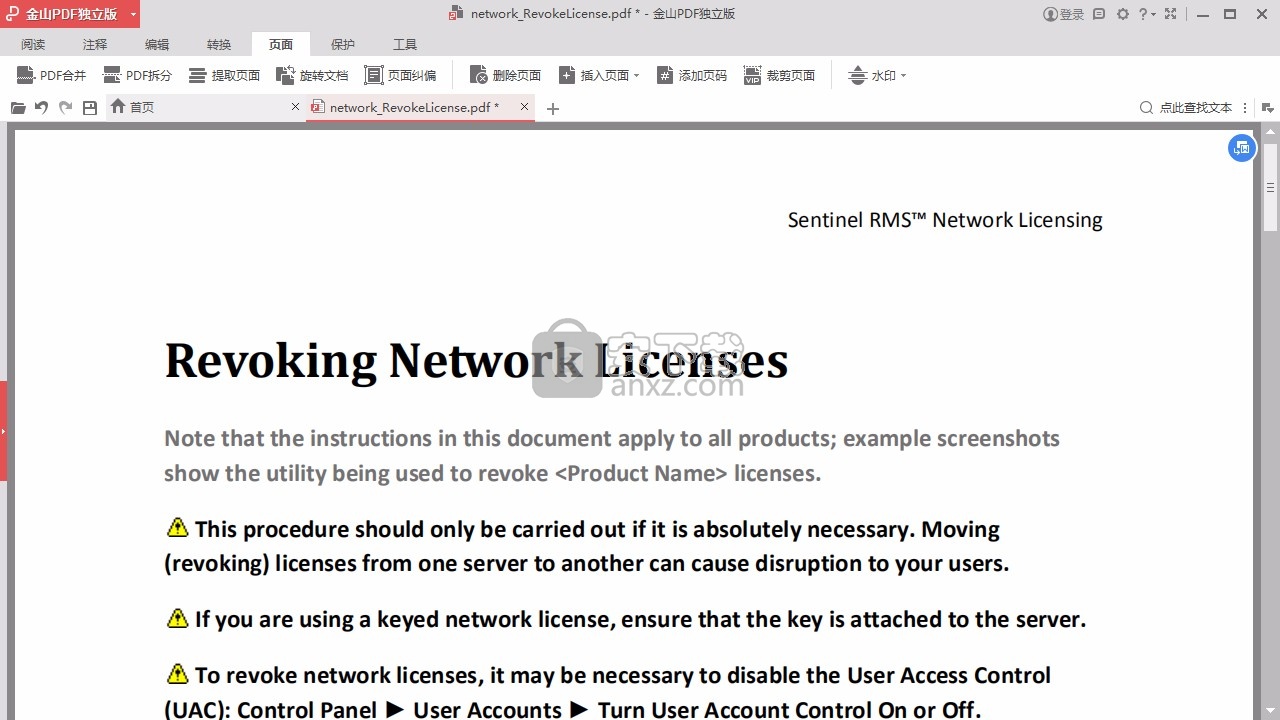Toggle fullscreen mode icon
Viewport: 1280px width, 720px height.
[x=1171, y=14]
